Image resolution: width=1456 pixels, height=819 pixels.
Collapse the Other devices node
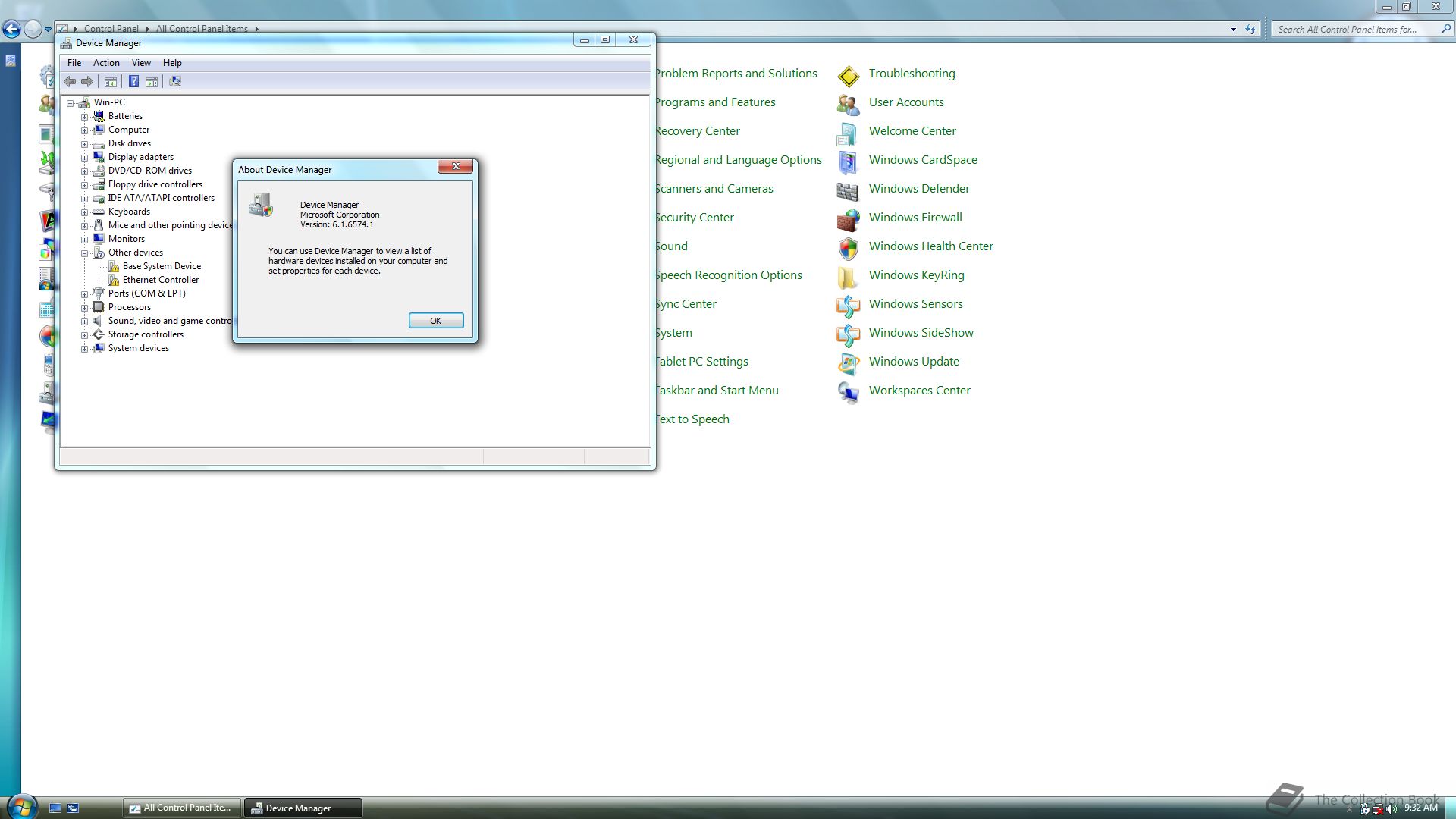tap(85, 253)
